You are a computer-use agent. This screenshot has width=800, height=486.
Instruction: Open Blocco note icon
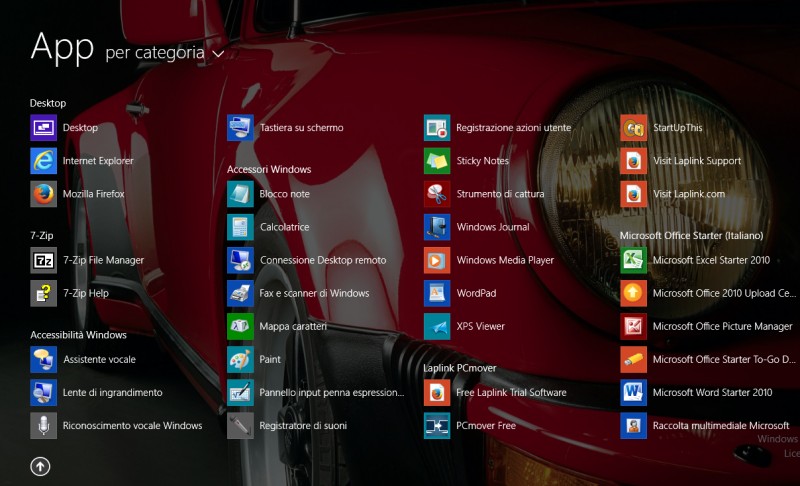pos(240,194)
